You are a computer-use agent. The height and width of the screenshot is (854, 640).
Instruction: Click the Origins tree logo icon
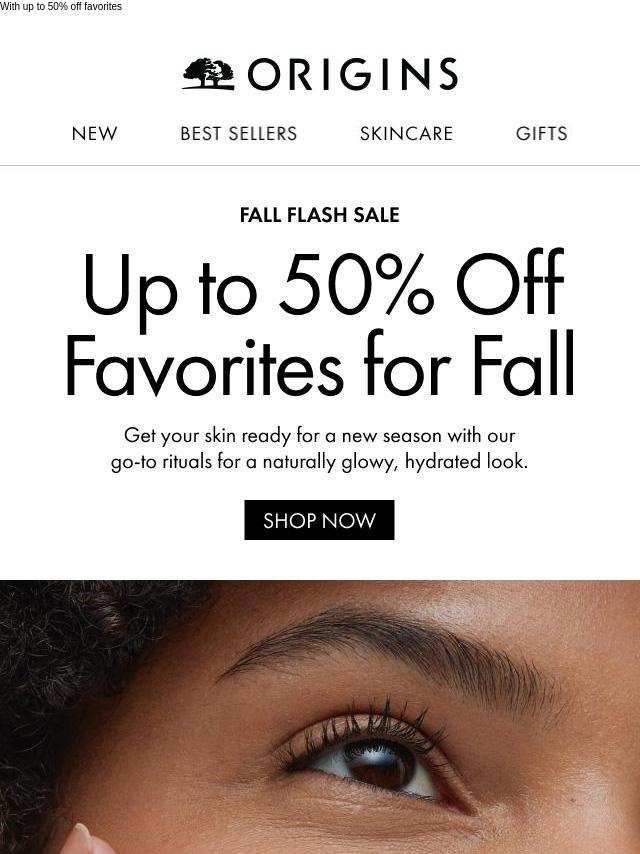[x=209, y=74]
